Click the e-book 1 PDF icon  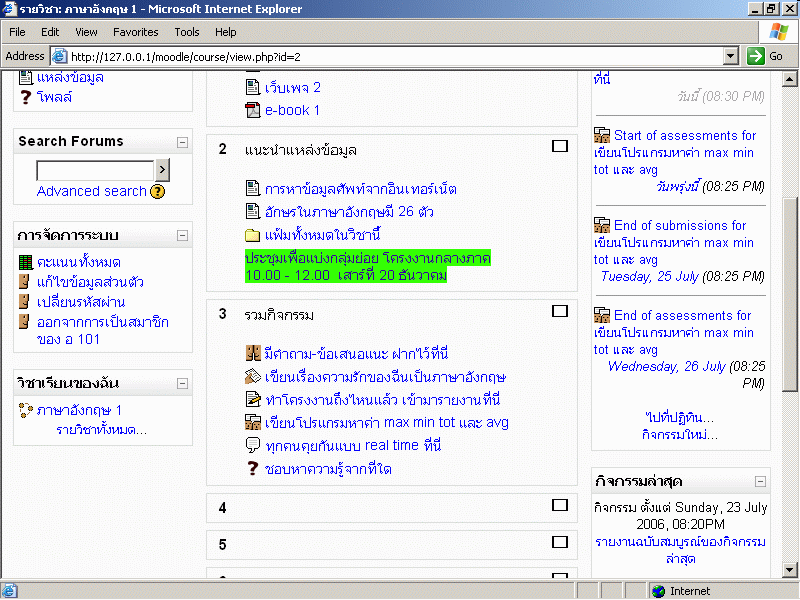point(253,110)
